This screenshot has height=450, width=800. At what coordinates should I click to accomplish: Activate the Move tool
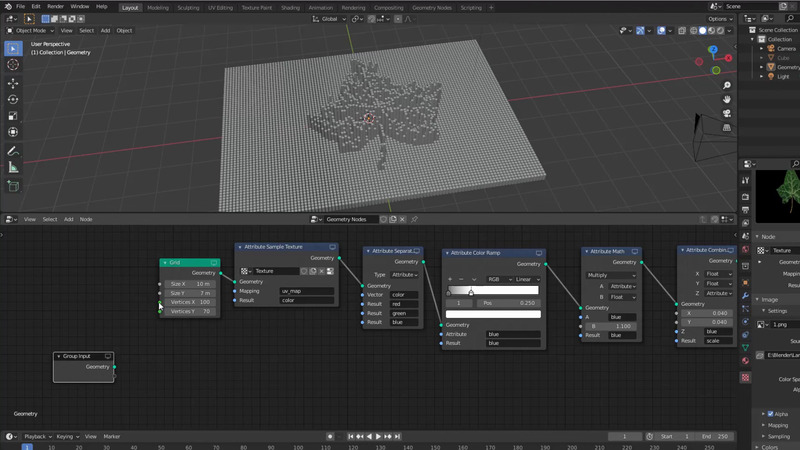tap(13, 83)
